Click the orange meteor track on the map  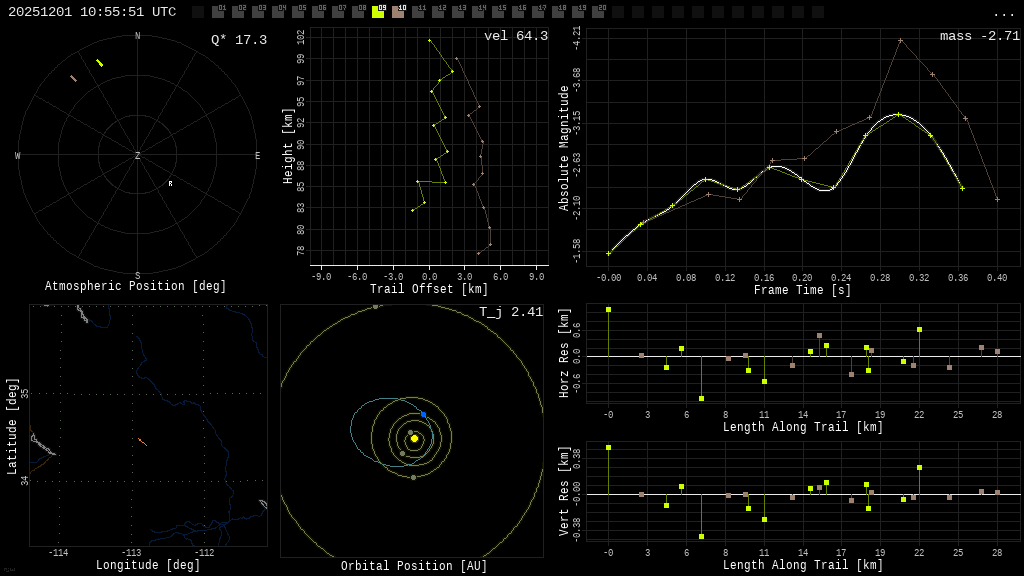[142, 442]
